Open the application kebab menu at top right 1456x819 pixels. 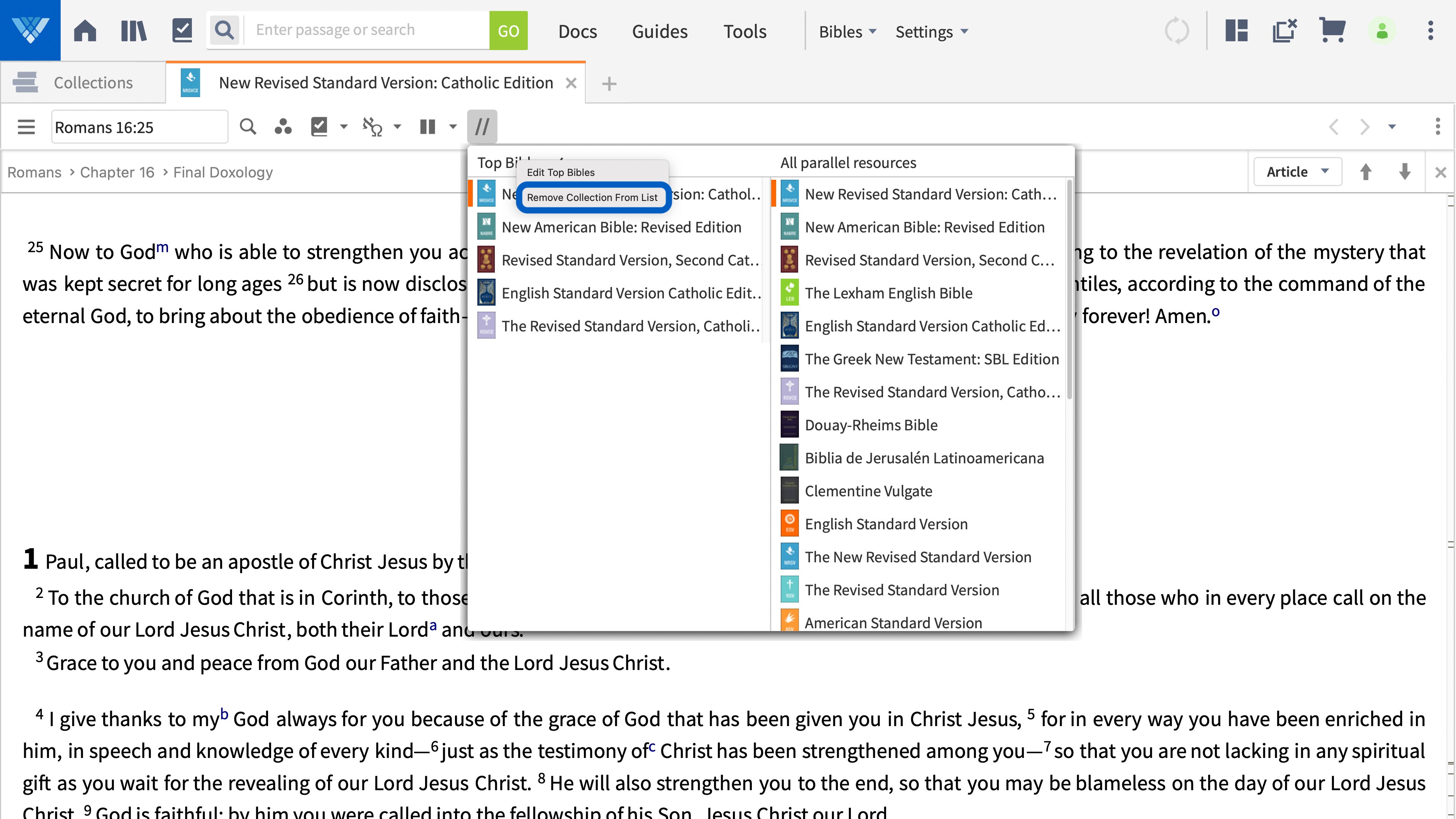pyautogui.click(x=1431, y=30)
